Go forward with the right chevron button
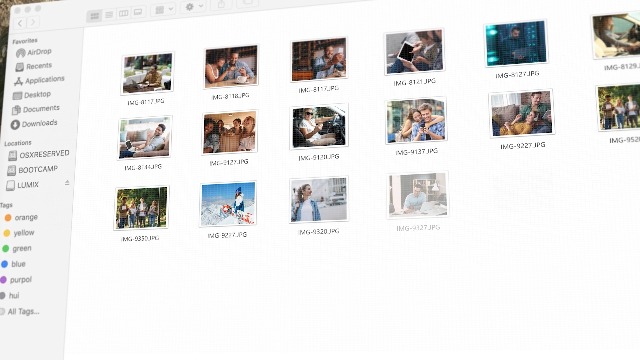This screenshot has height=360, width=640. [x=33, y=22]
